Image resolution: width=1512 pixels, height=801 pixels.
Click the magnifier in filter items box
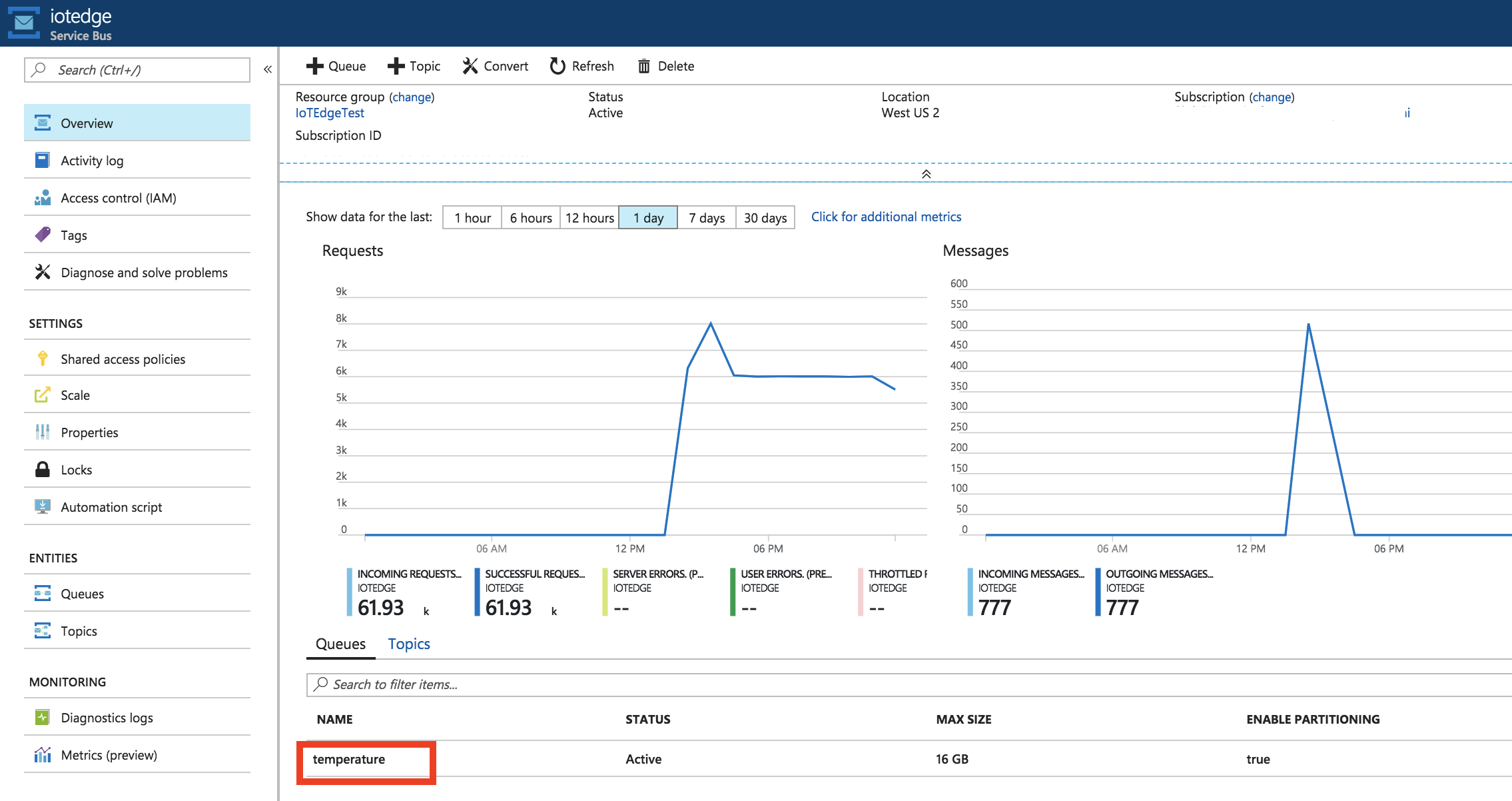(321, 684)
